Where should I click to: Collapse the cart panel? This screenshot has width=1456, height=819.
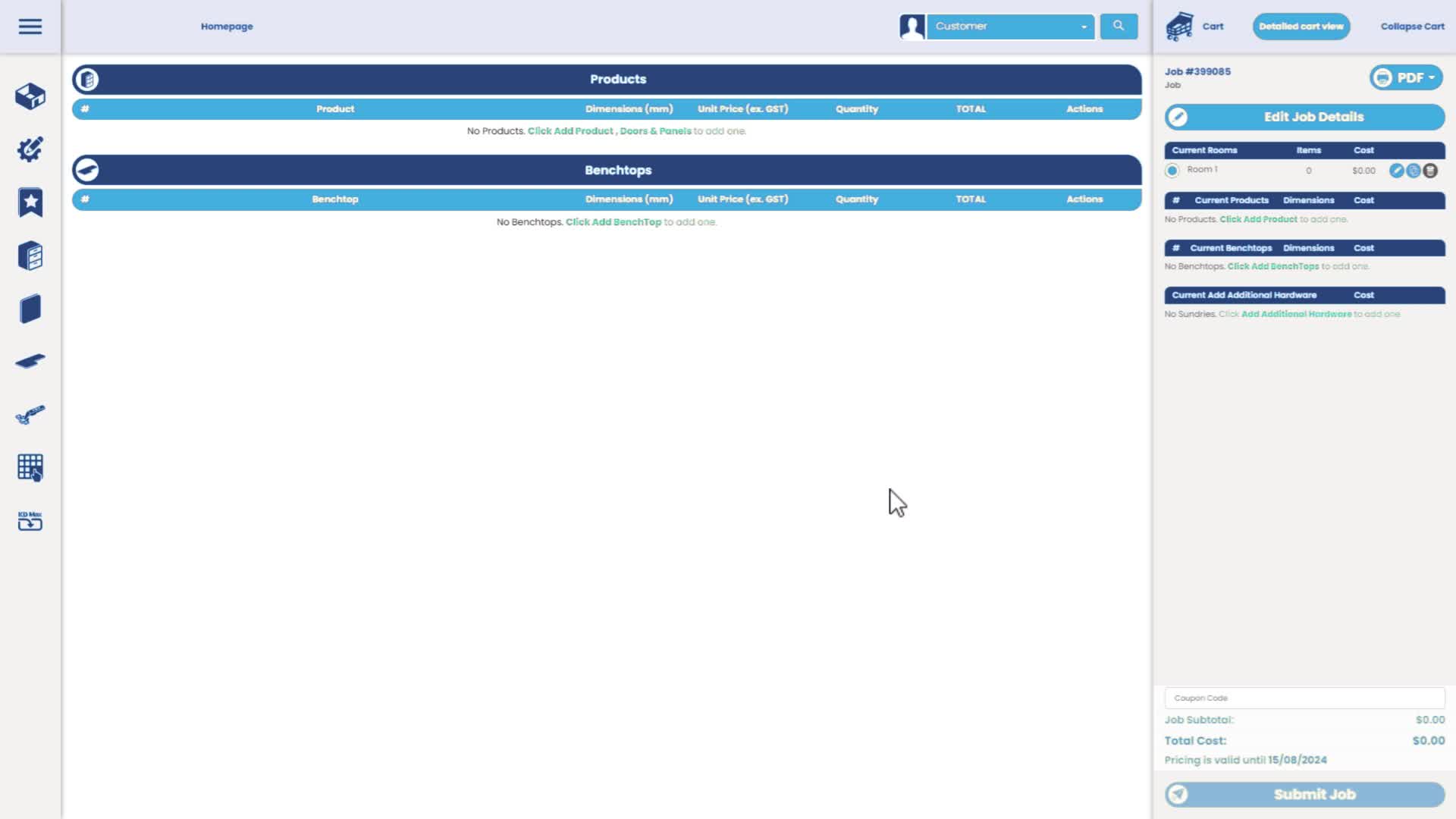(x=1412, y=27)
